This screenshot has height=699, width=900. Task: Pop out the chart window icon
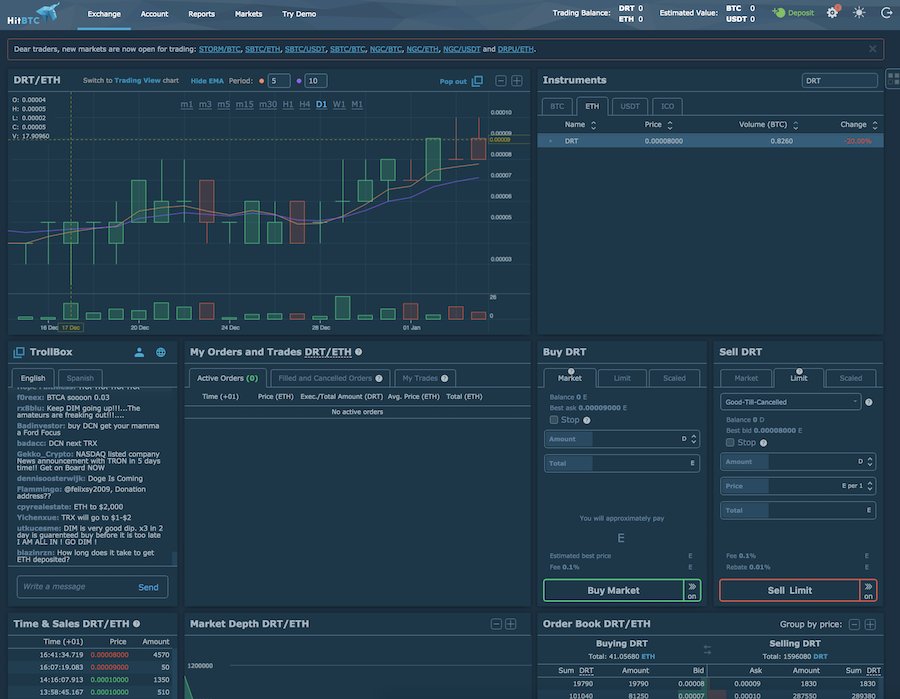tap(477, 81)
